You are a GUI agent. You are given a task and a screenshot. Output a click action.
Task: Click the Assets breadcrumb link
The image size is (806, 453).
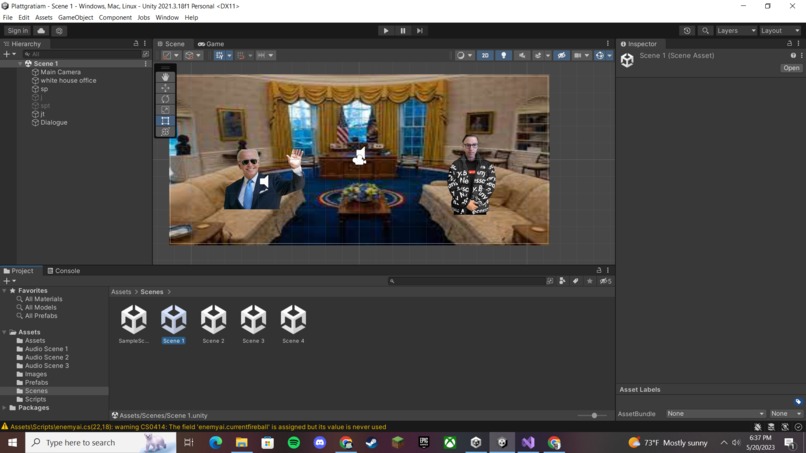point(121,292)
